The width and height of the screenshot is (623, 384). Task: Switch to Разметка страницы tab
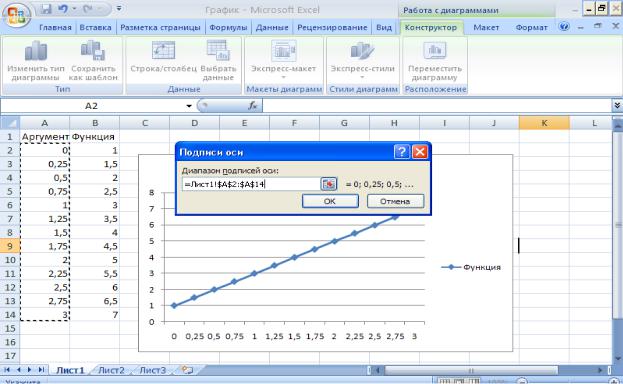pos(160,27)
